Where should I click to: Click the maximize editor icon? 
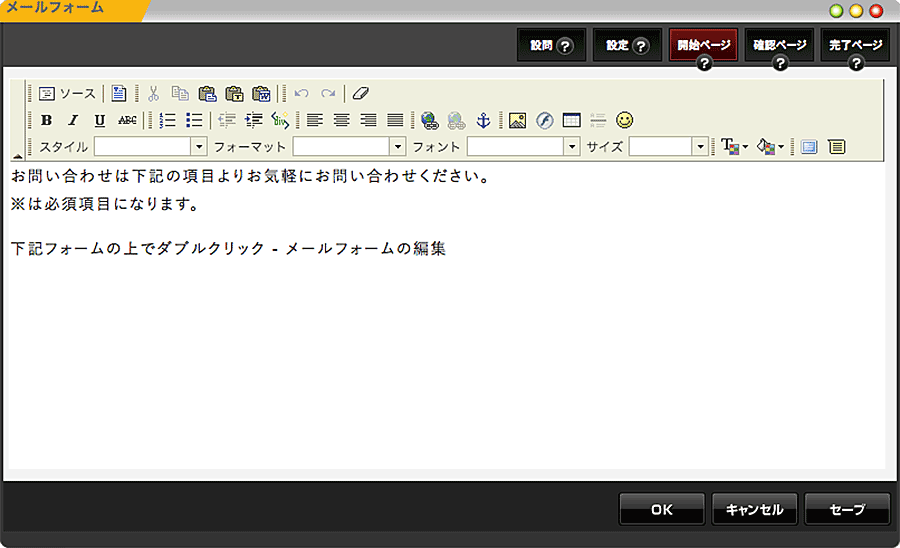pos(809,147)
